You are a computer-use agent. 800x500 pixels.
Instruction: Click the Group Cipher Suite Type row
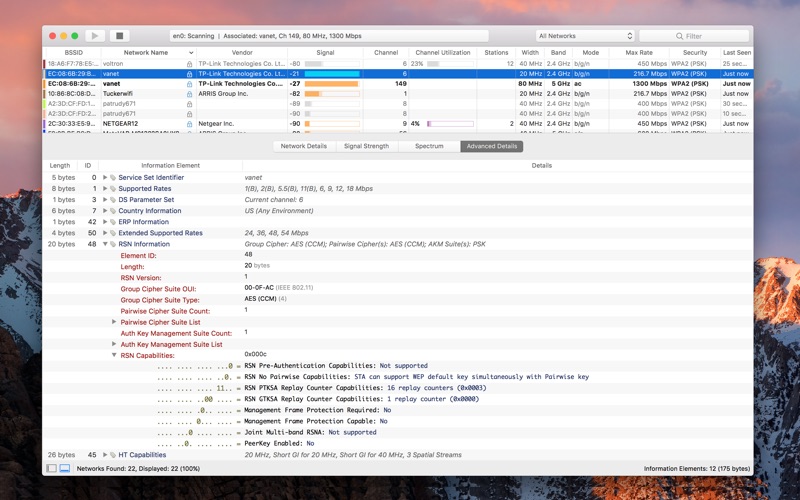pos(398,299)
